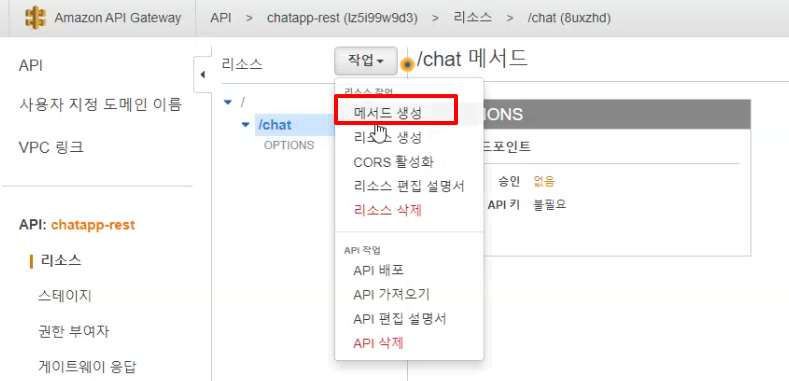Viewport: 789px width, 381px height.
Task: Select /chat (8uxzhd) breadcrumb
Action: [569, 18]
